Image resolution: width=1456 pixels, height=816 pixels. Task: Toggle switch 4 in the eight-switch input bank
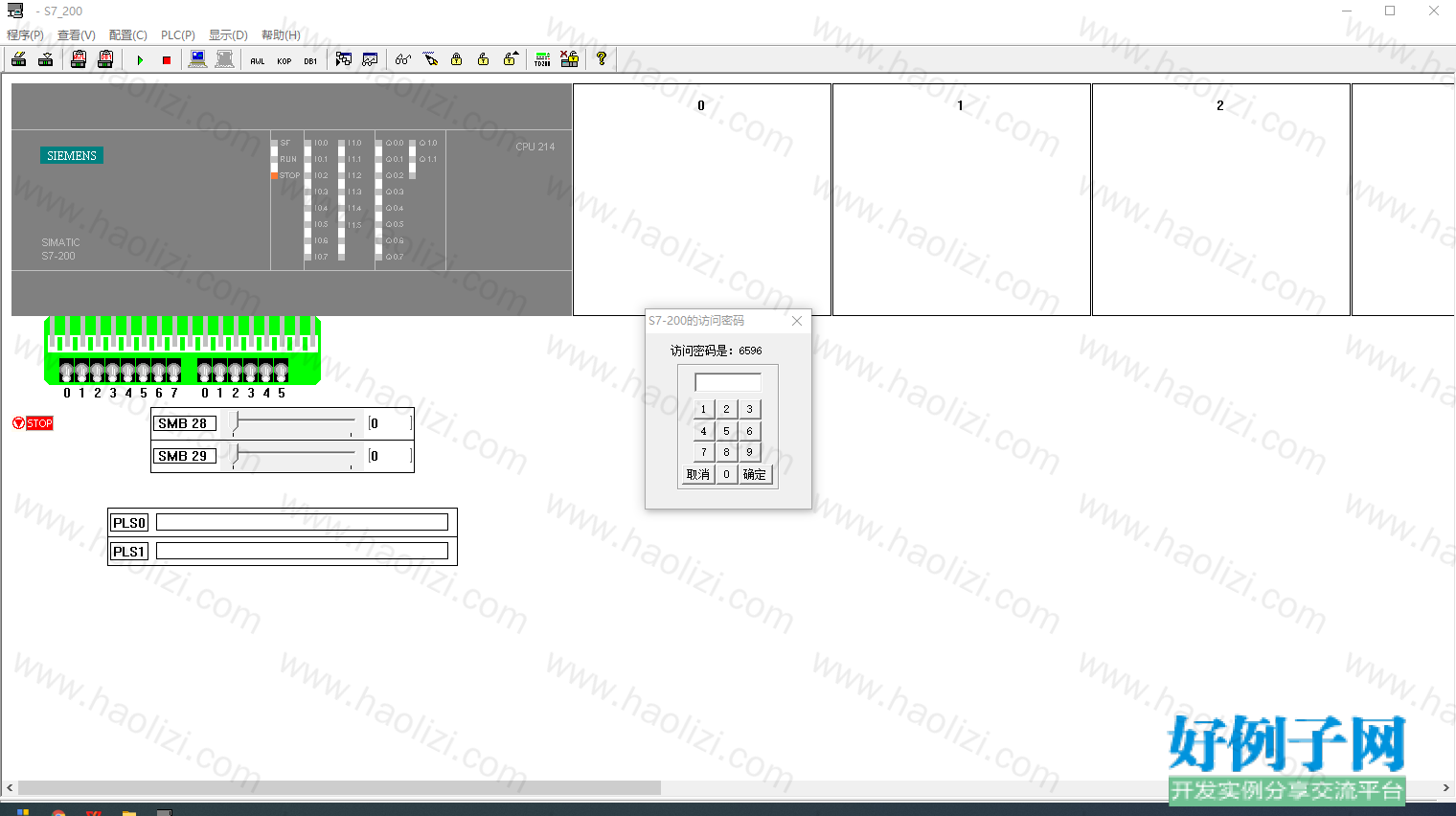[x=127, y=371]
